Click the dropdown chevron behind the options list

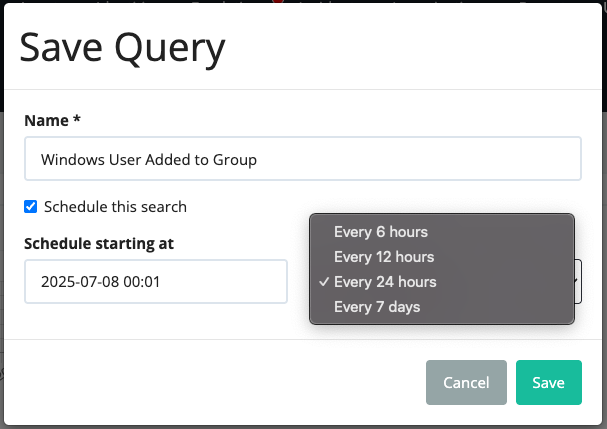578,281
